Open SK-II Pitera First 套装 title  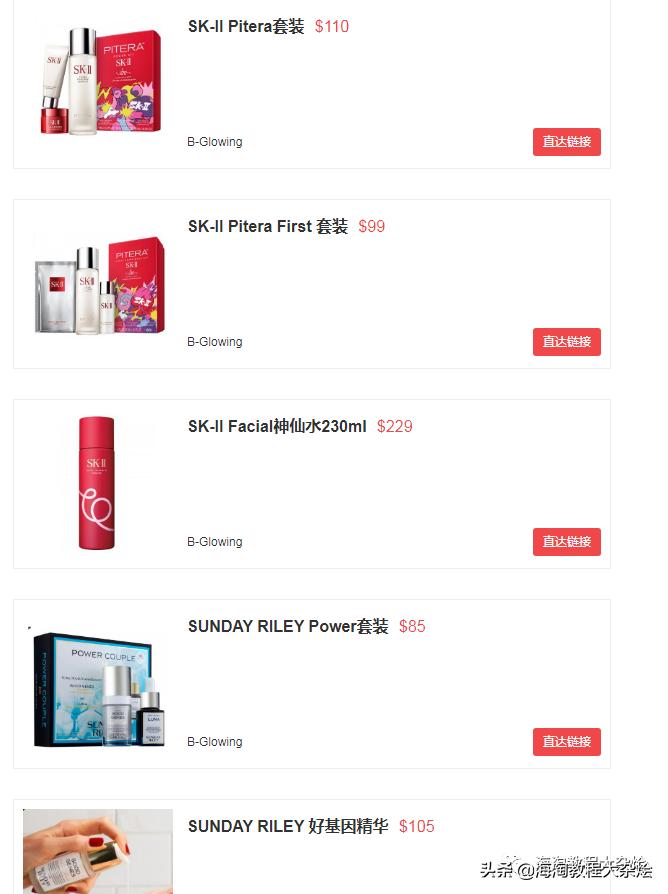[x=268, y=226]
